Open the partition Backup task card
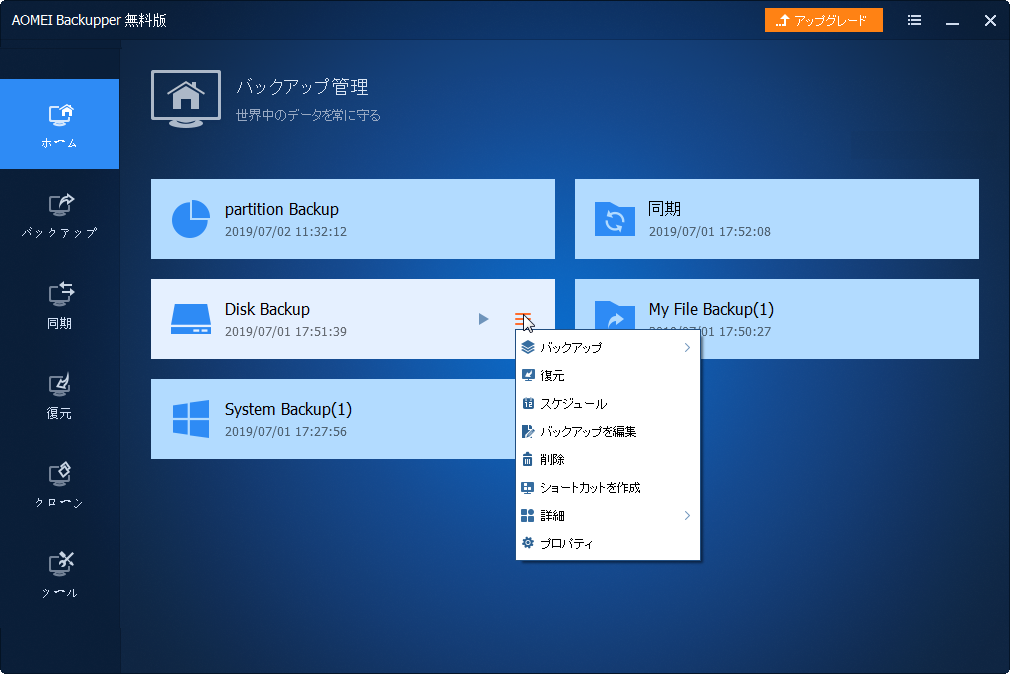1010x674 pixels. (x=353, y=219)
